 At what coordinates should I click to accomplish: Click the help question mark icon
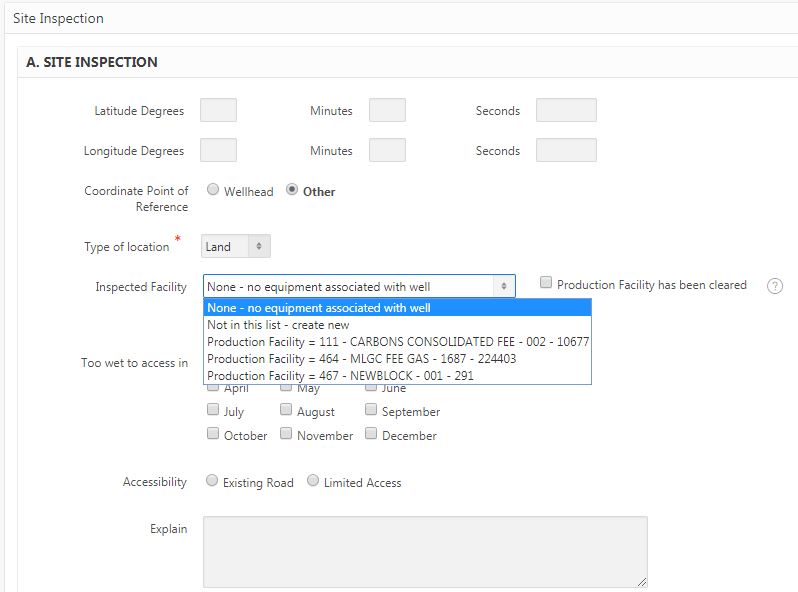[x=774, y=286]
